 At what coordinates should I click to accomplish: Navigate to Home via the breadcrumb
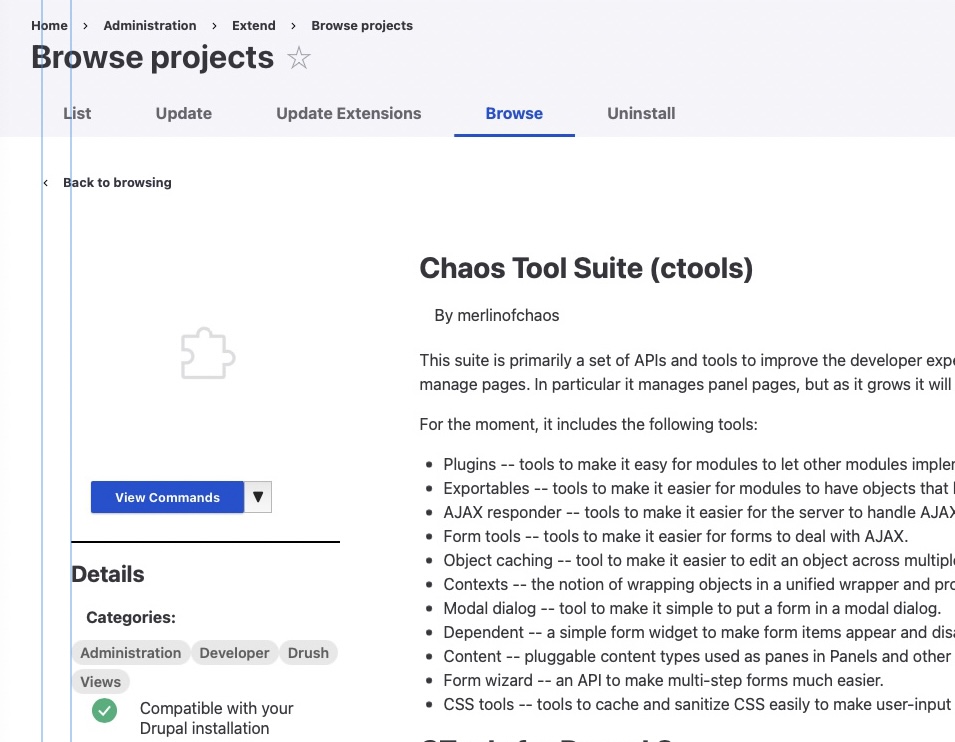pyautogui.click(x=49, y=25)
